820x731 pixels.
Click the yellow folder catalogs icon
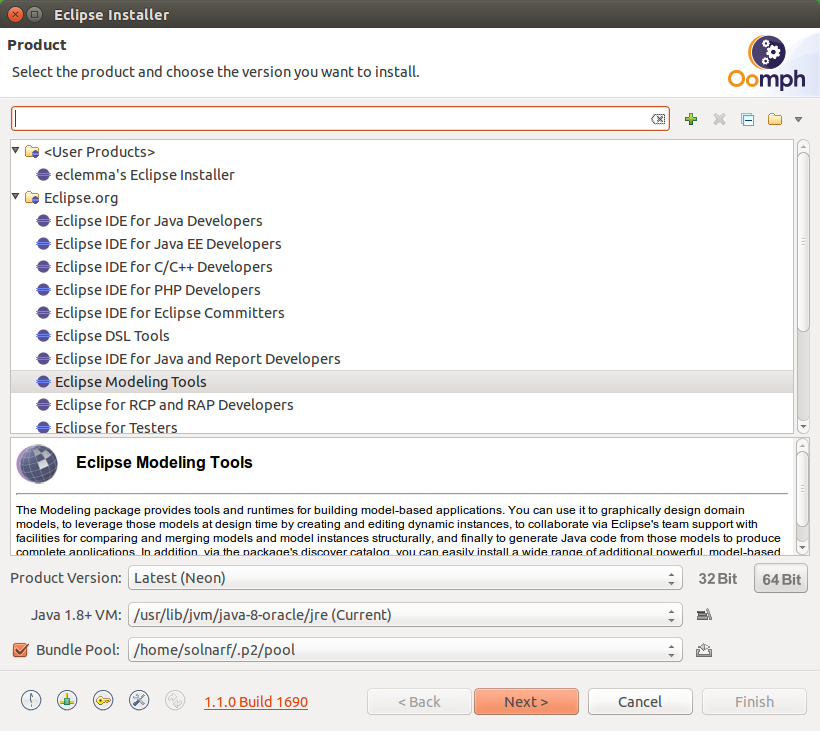pyautogui.click(x=775, y=119)
